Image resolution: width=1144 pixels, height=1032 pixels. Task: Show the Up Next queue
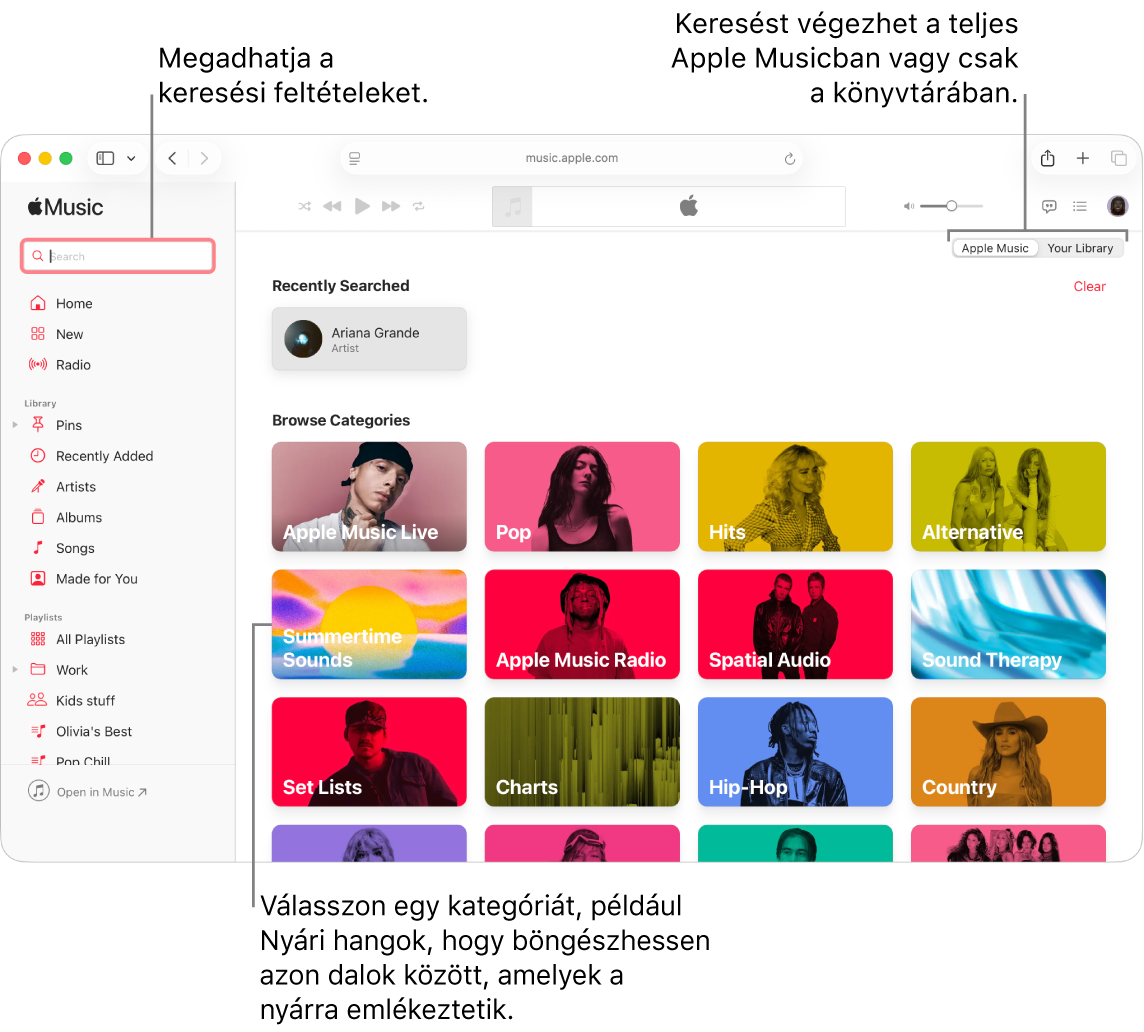[x=1080, y=206]
